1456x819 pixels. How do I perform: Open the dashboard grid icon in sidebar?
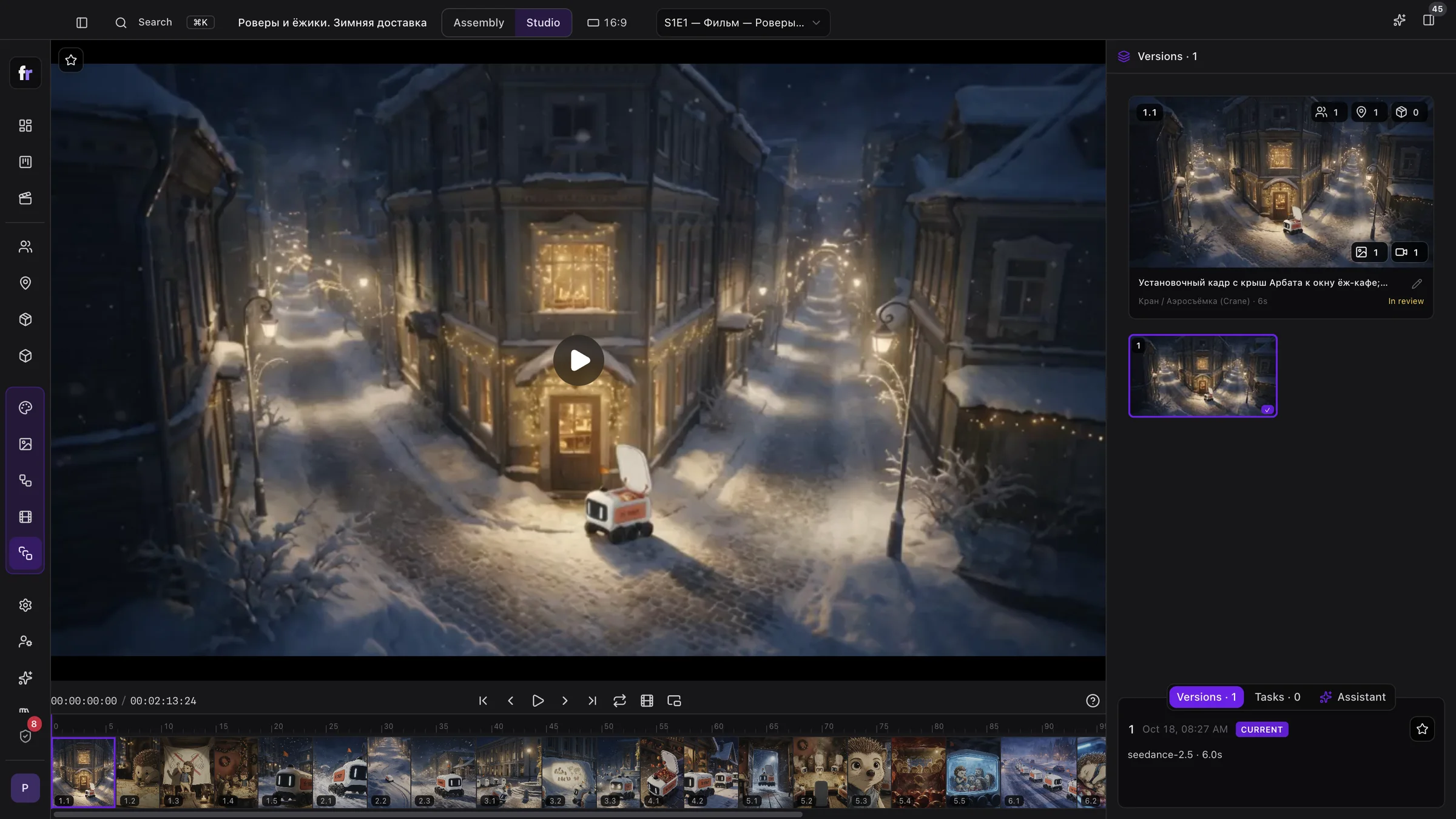click(25, 126)
